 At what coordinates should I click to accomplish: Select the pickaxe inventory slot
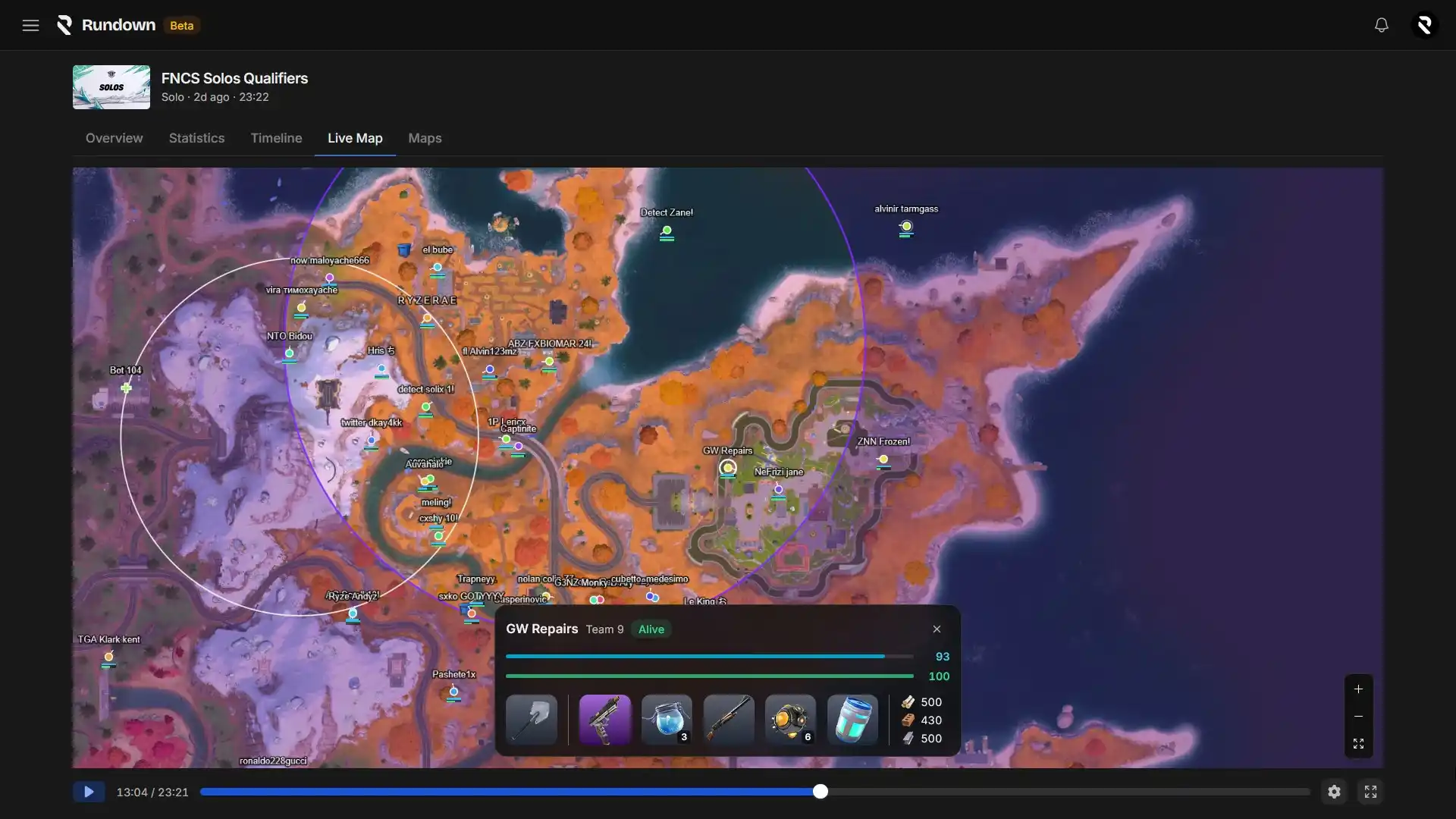pos(532,719)
